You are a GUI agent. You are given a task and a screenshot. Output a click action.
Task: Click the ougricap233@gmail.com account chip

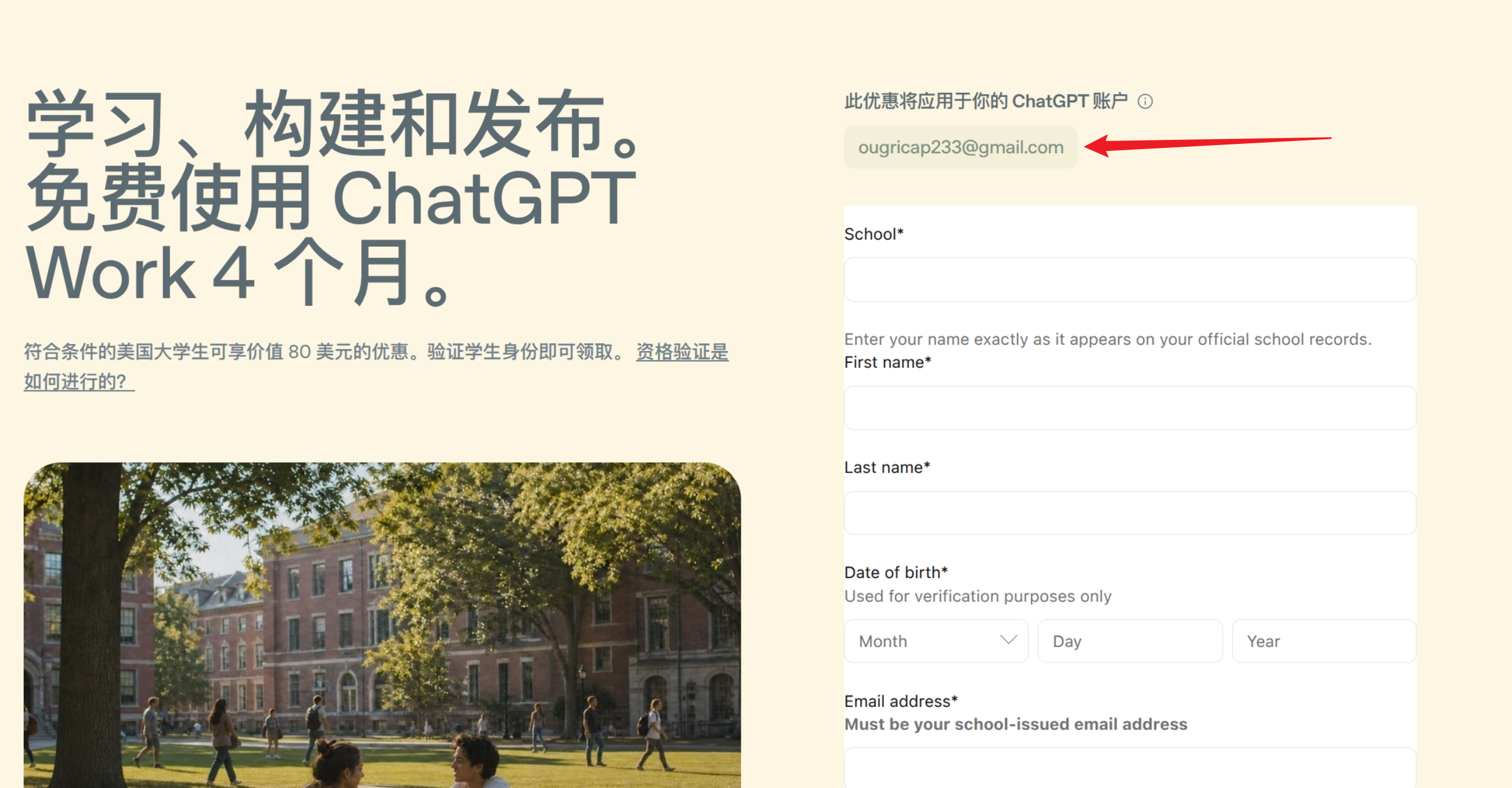[x=960, y=147]
